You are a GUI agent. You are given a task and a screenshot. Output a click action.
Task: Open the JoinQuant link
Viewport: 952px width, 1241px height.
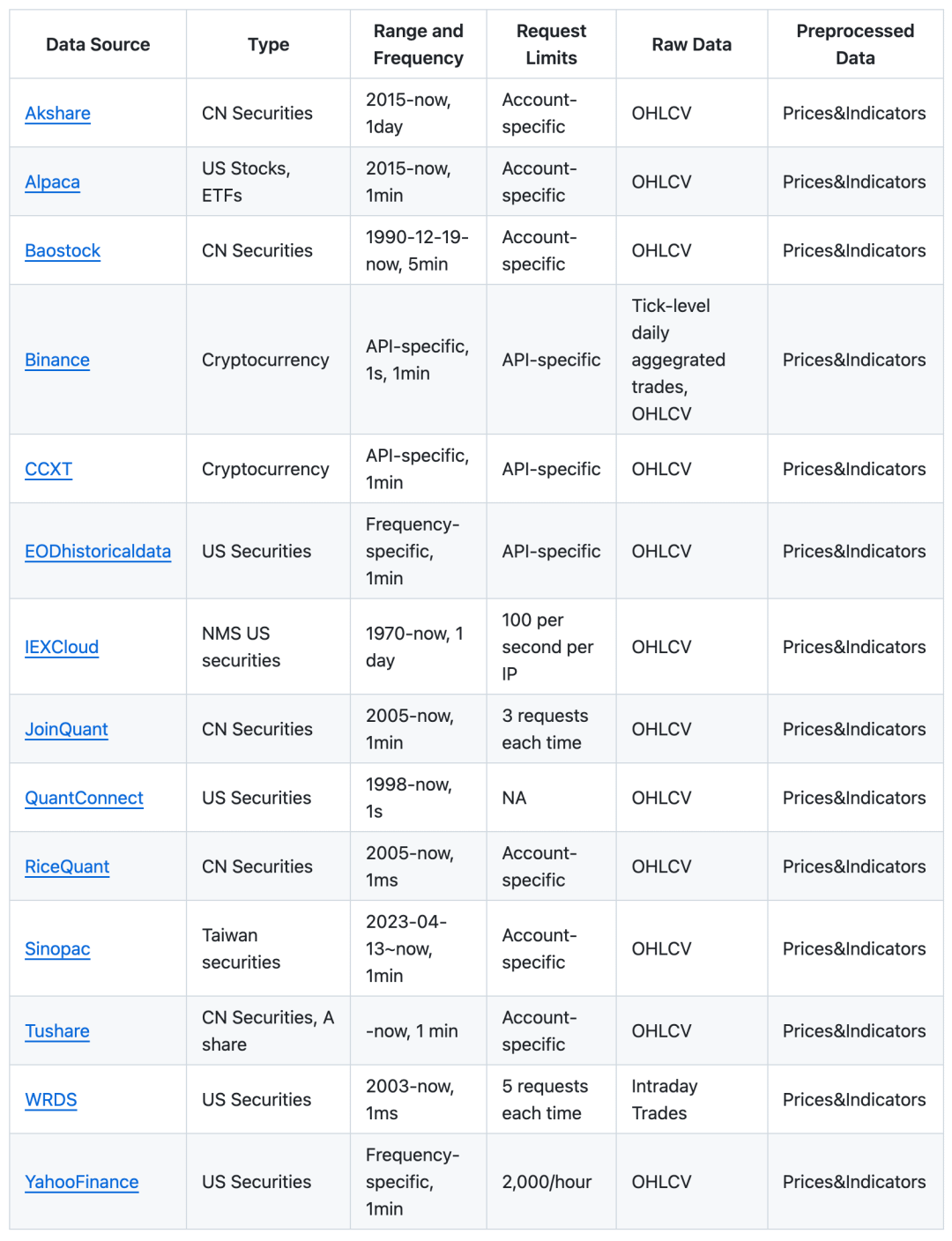coord(66,730)
